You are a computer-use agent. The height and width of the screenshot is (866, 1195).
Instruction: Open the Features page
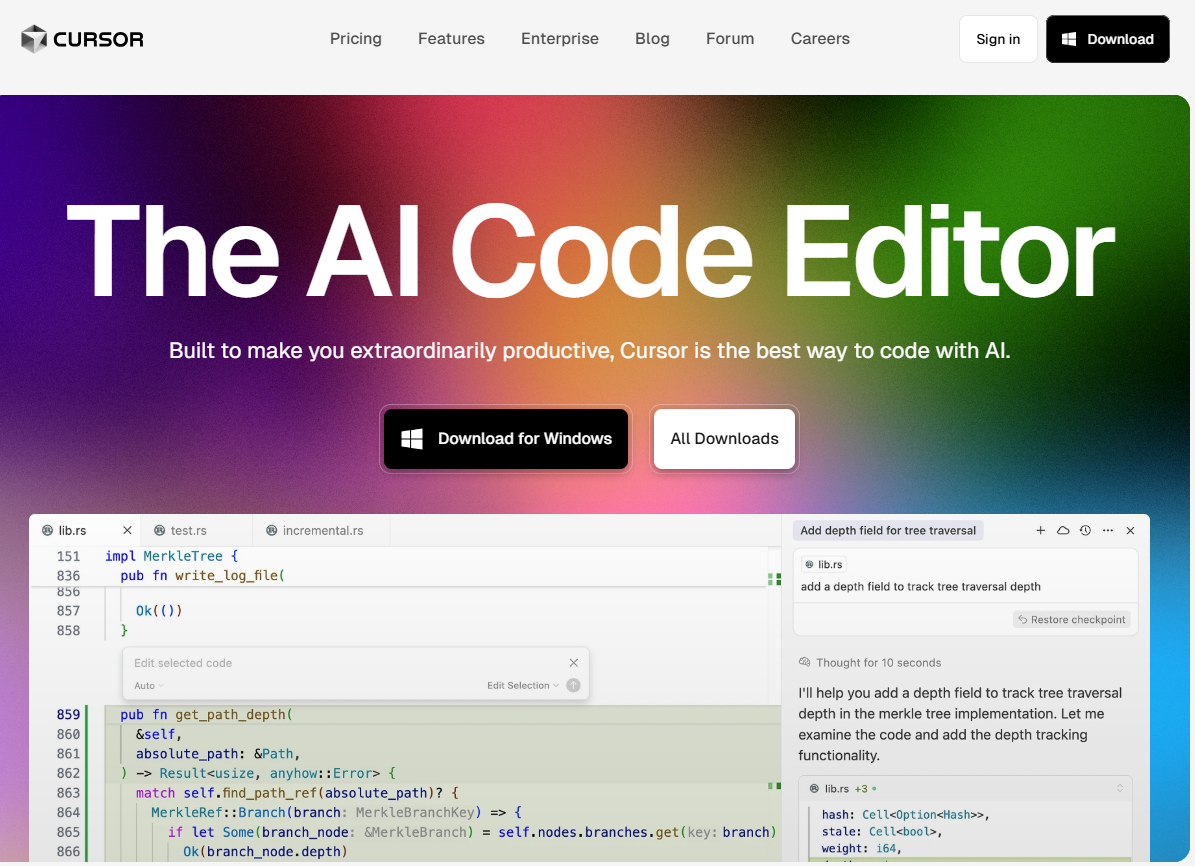[451, 39]
